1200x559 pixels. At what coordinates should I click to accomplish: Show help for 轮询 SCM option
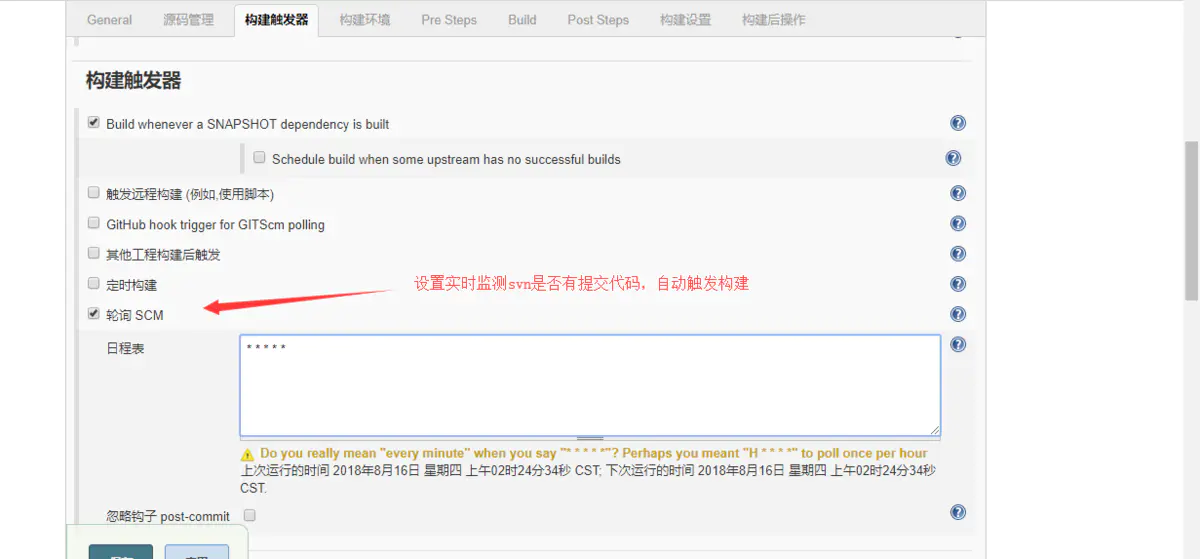point(958,314)
